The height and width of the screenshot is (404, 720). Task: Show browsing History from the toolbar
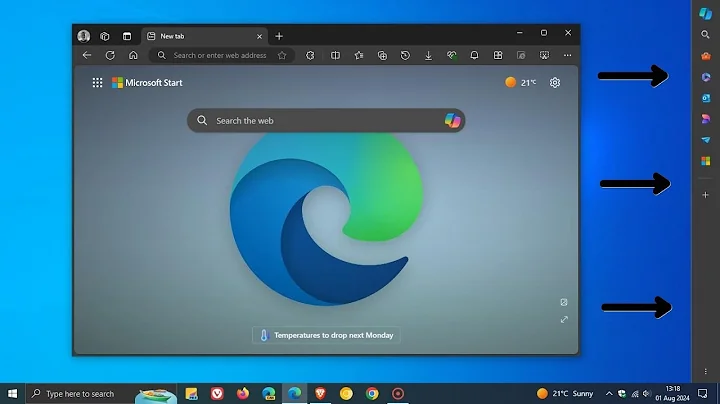pyautogui.click(x=405, y=56)
